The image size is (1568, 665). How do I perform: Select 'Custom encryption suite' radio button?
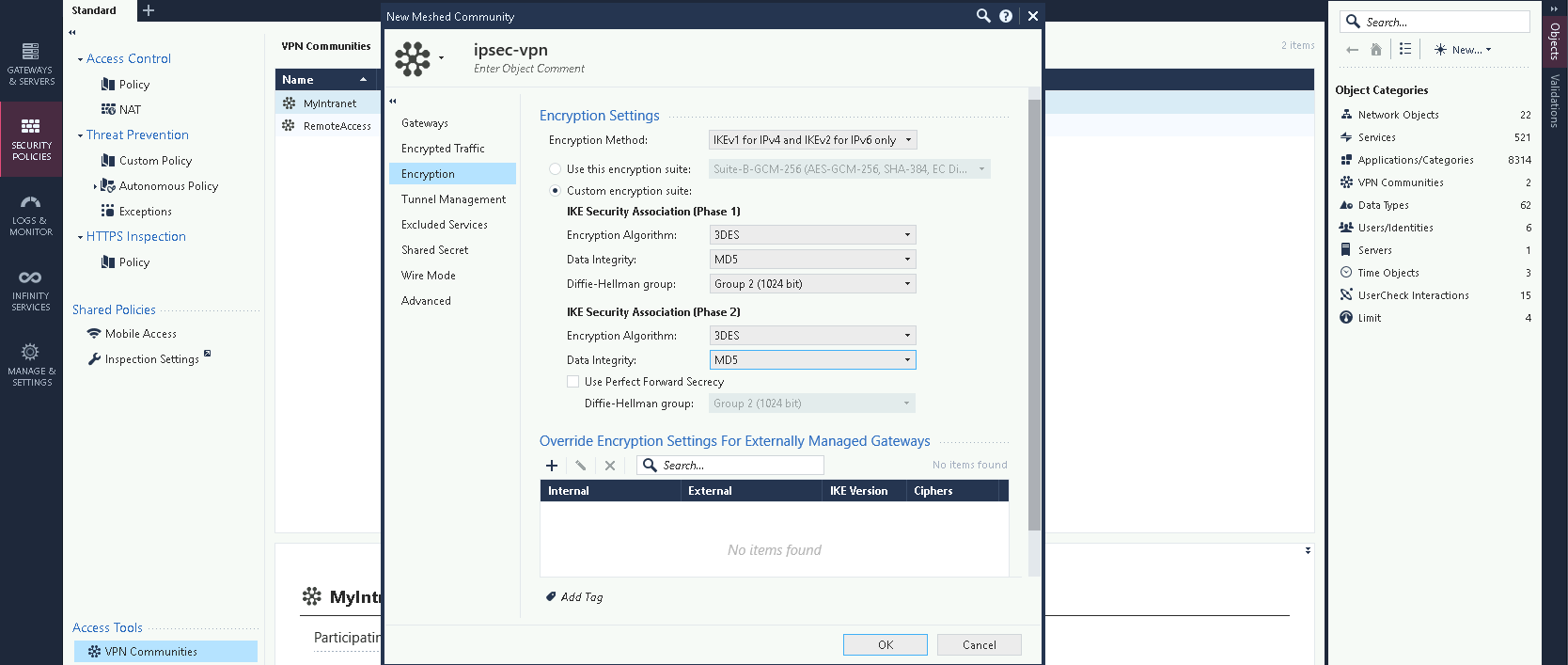click(555, 191)
